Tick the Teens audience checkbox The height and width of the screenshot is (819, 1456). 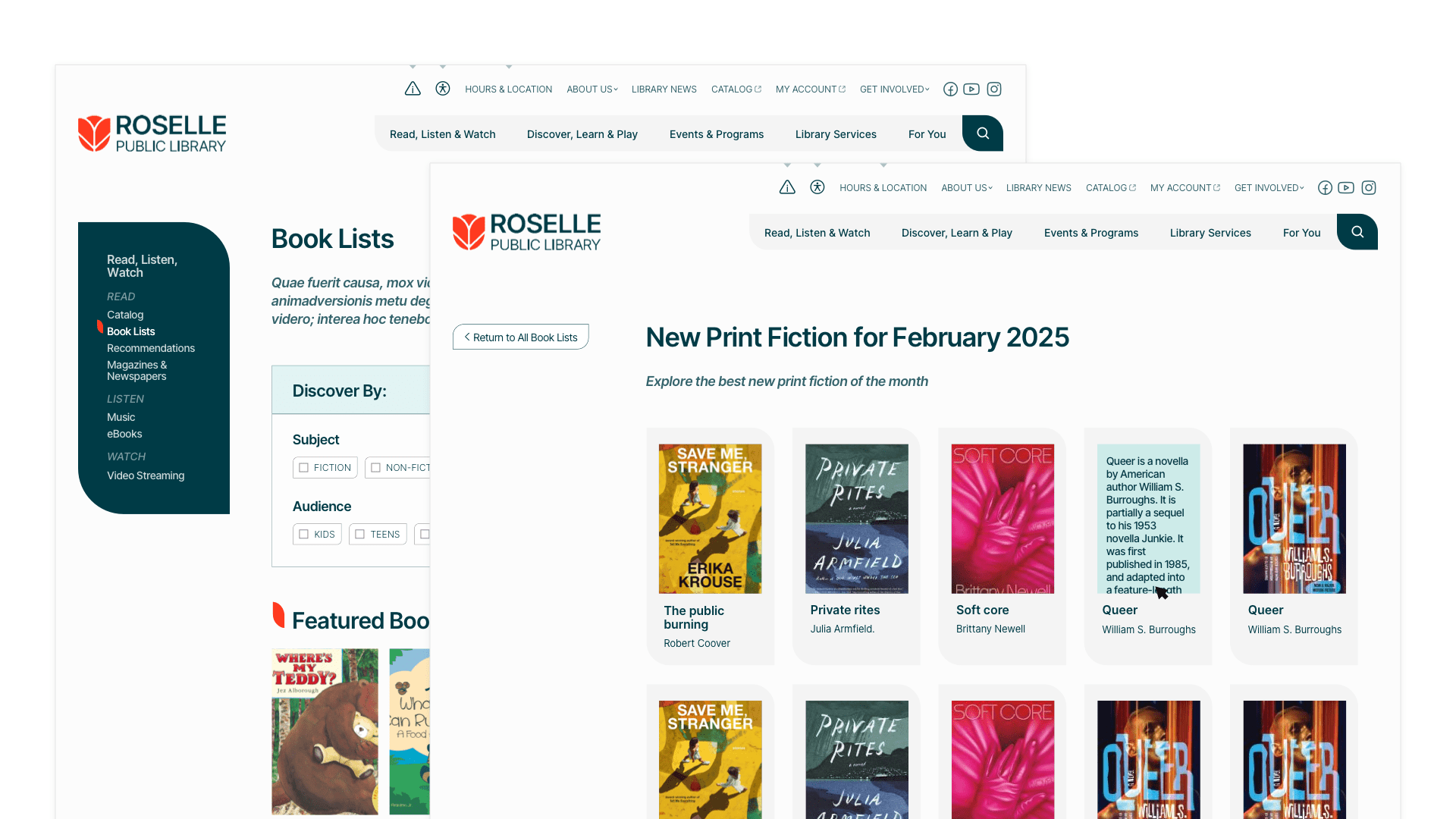pos(360,535)
